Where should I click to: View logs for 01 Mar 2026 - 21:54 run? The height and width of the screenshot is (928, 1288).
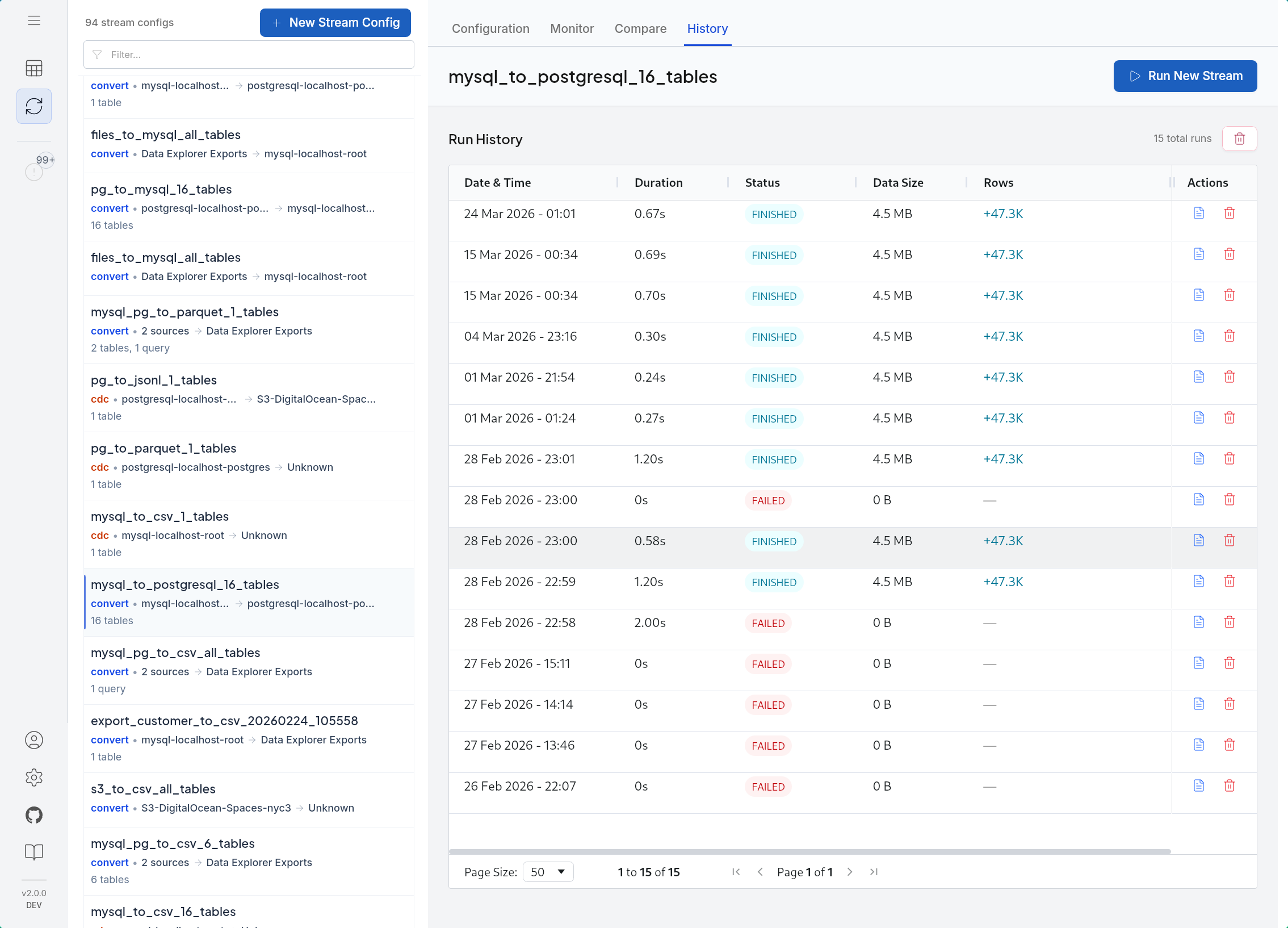tap(1199, 377)
